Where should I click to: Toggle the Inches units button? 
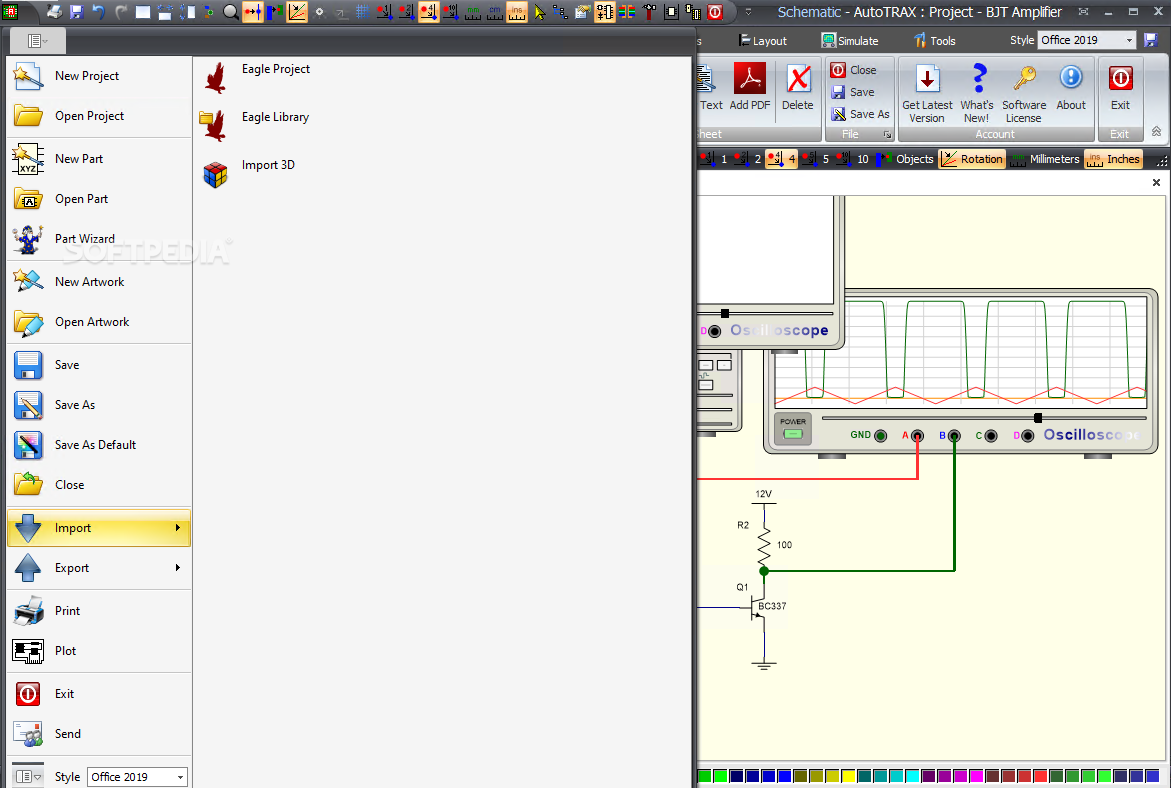pyautogui.click(x=1113, y=159)
